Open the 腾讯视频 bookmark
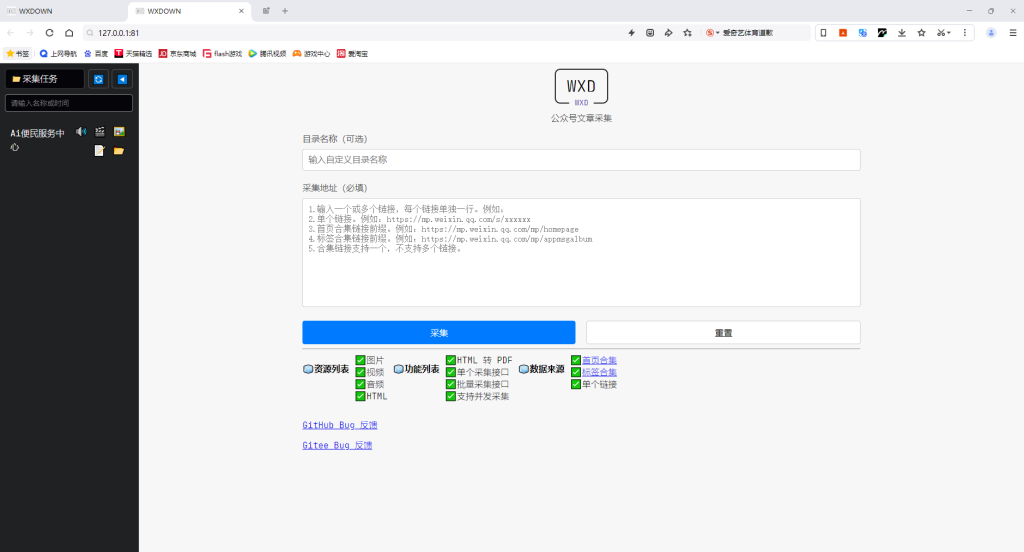Image resolution: width=1024 pixels, height=552 pixels. [267, 54]
